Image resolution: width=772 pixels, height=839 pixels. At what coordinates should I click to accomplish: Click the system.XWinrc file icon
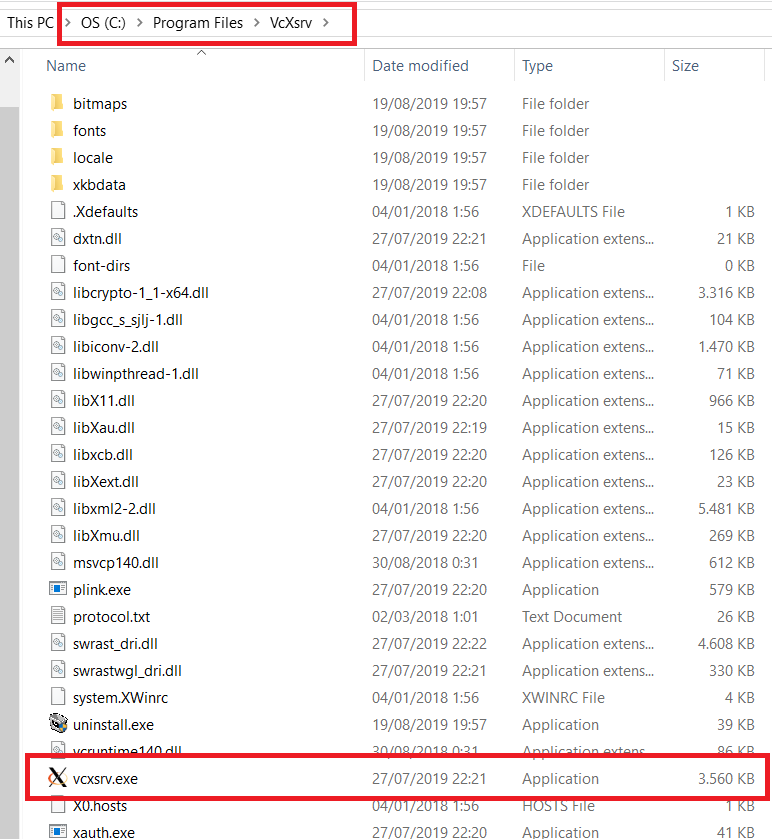(58, 696)
